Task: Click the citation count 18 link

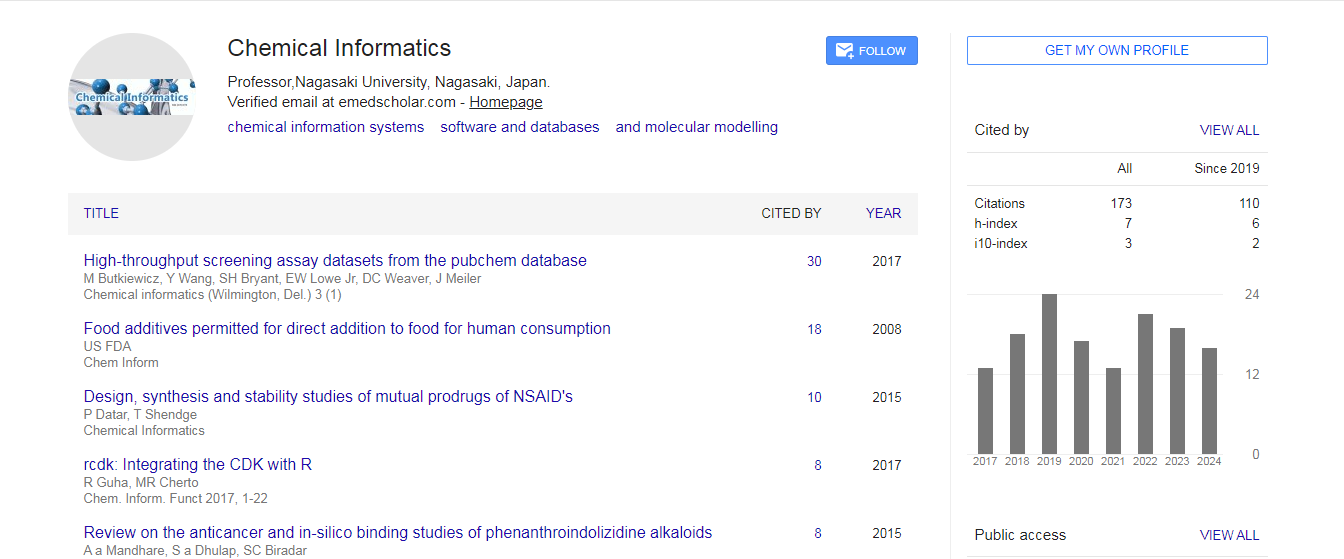Action: click(x=814, y=329)
